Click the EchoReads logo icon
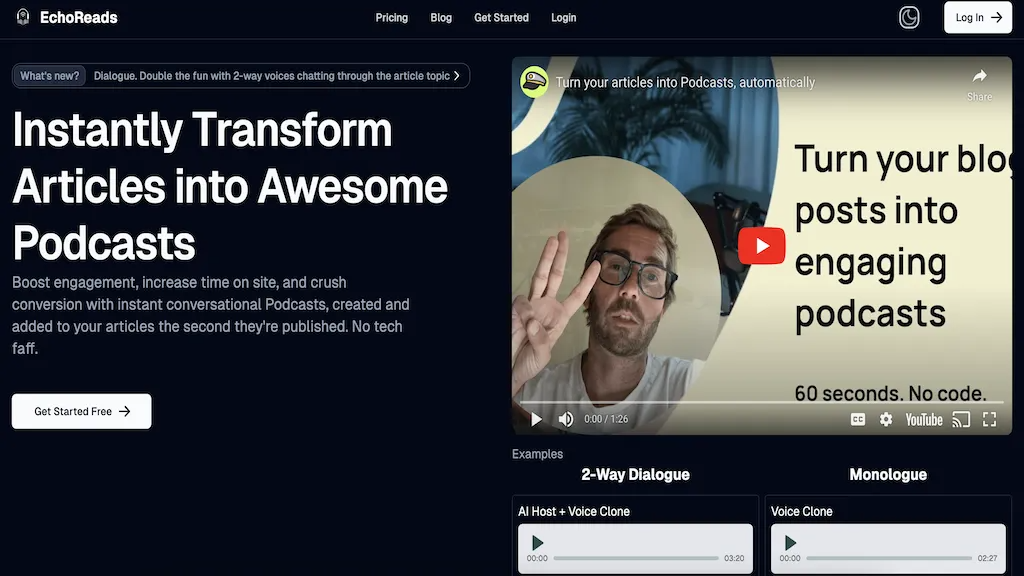 (x=23, y=17)
